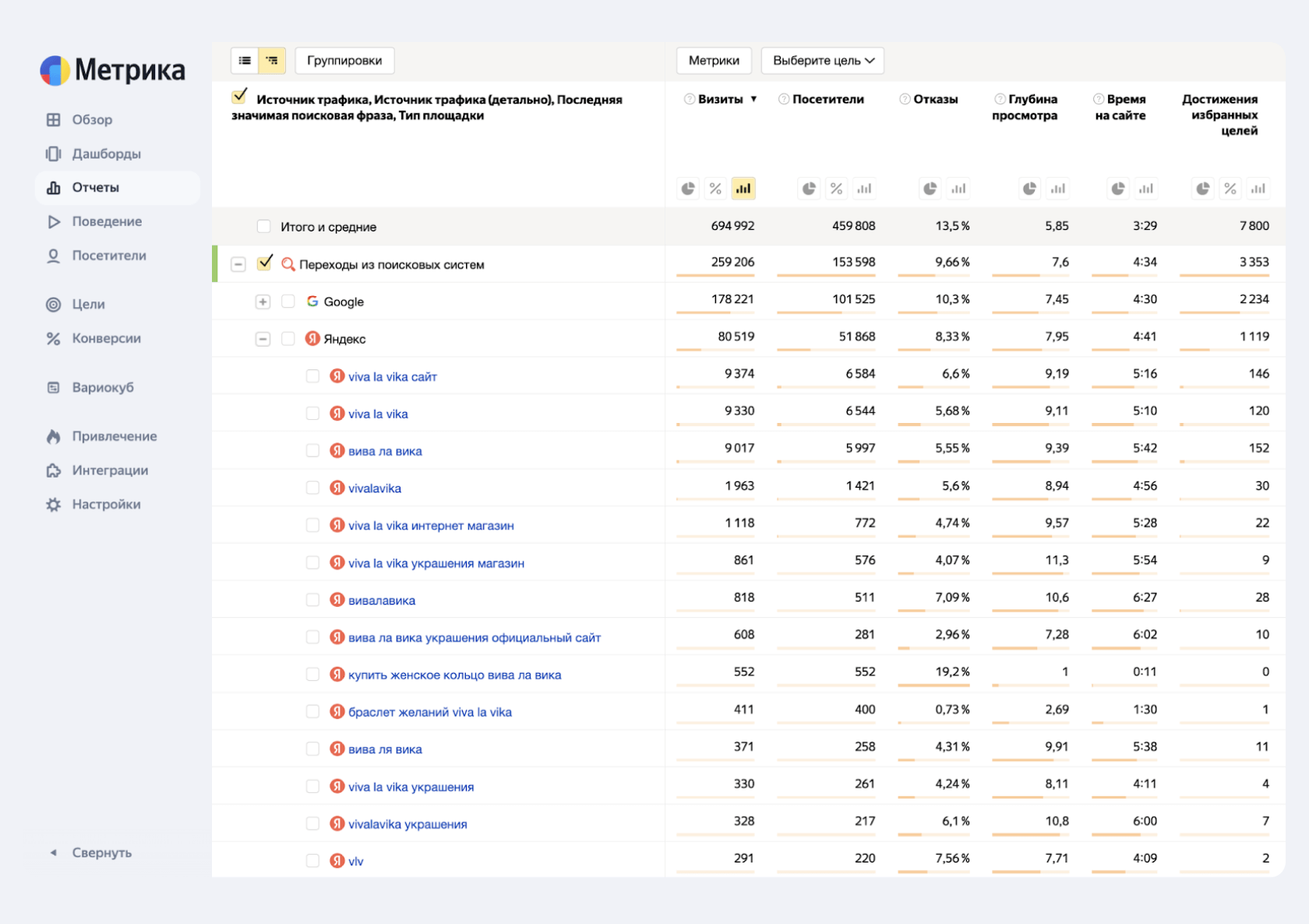Click the Метрики button
The width and height of the screenshot is (1309, 924).
[x=714, y=61]
